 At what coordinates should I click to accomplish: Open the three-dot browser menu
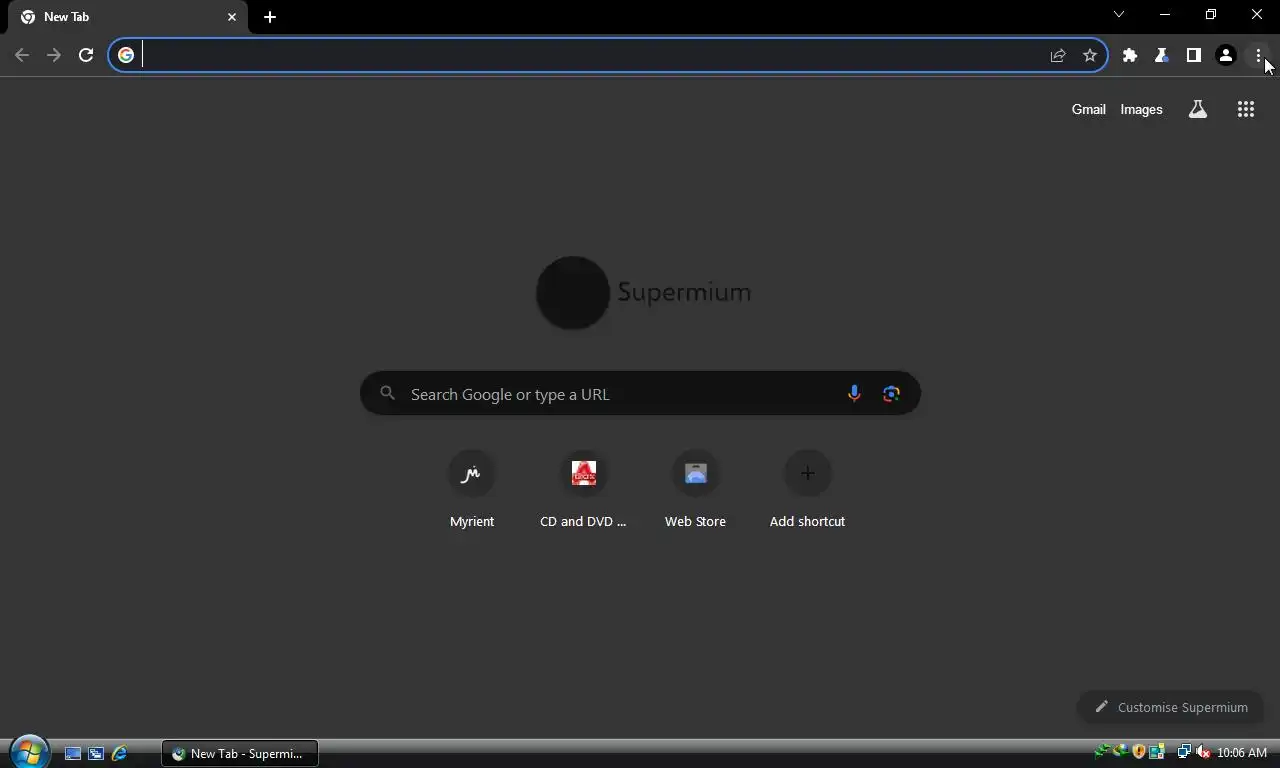[x=1258, y=55]
